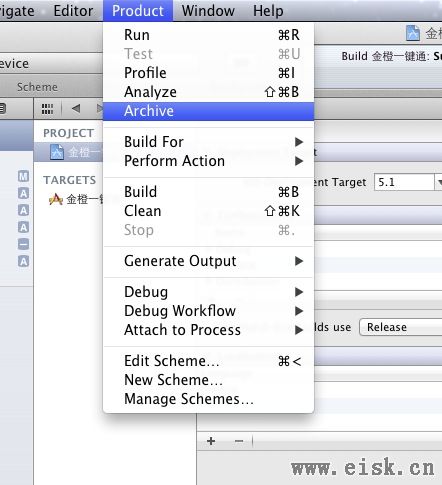Open the Release configuration dropdown

(401, 327)
